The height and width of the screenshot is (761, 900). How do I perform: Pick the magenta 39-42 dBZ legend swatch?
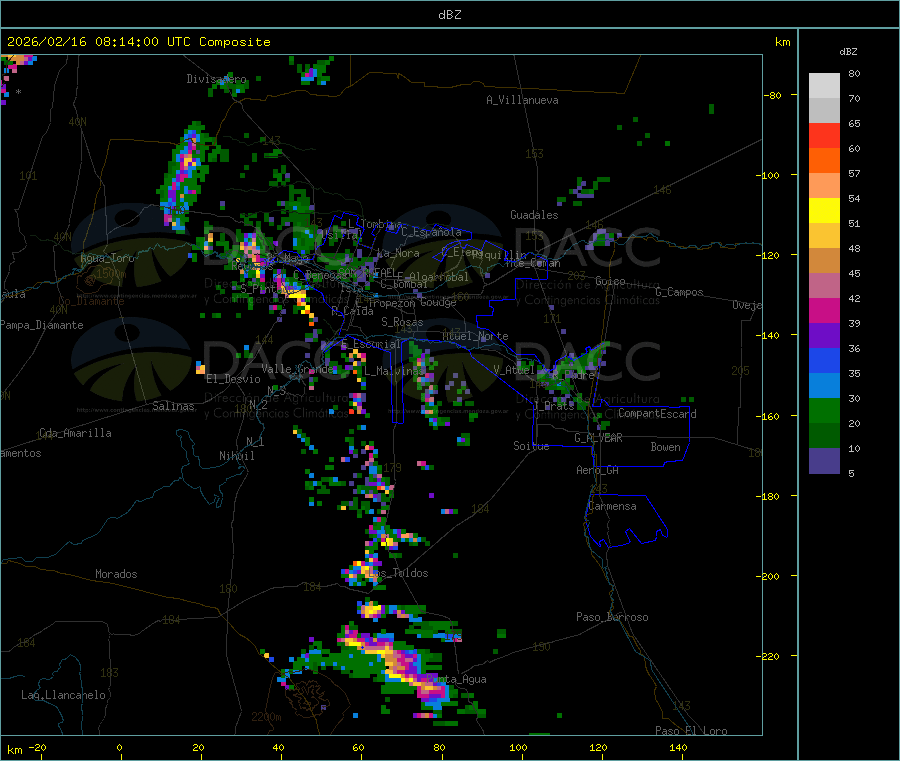824,310
